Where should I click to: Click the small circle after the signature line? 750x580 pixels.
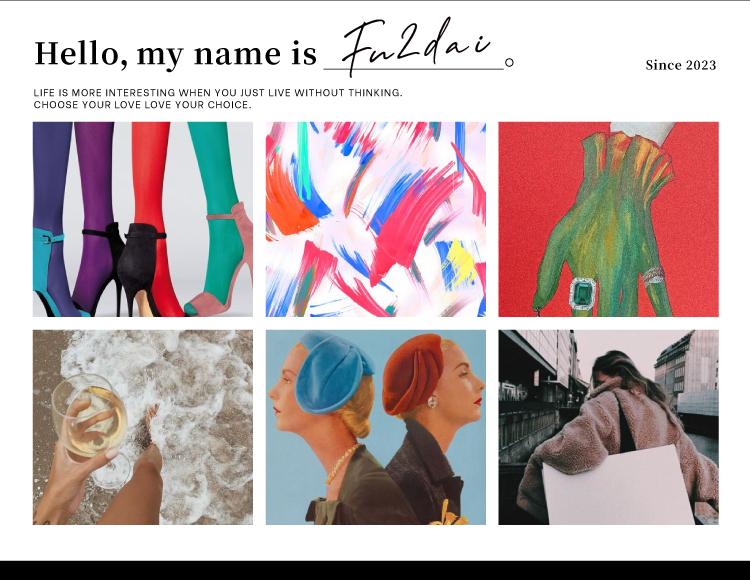point(509,63)
